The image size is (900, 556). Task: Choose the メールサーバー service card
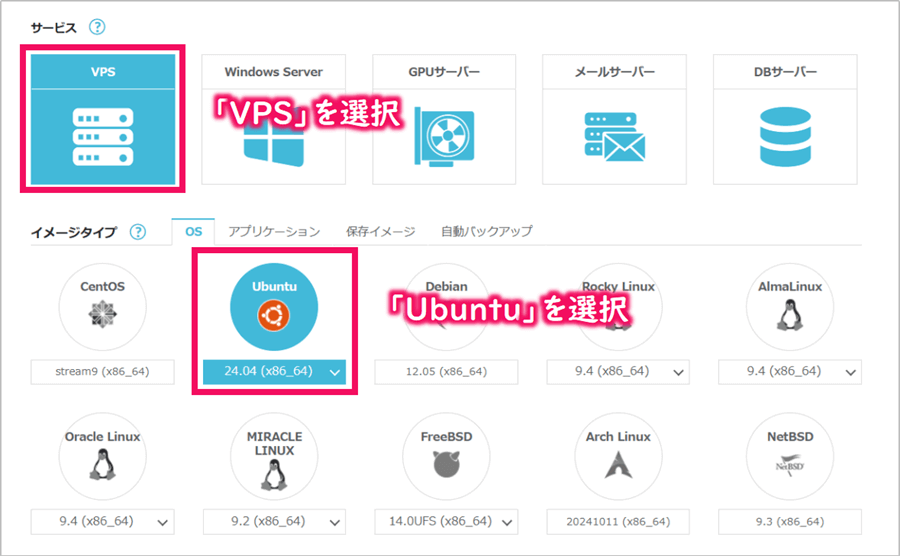pyautogui.click(x=614, y=119)
